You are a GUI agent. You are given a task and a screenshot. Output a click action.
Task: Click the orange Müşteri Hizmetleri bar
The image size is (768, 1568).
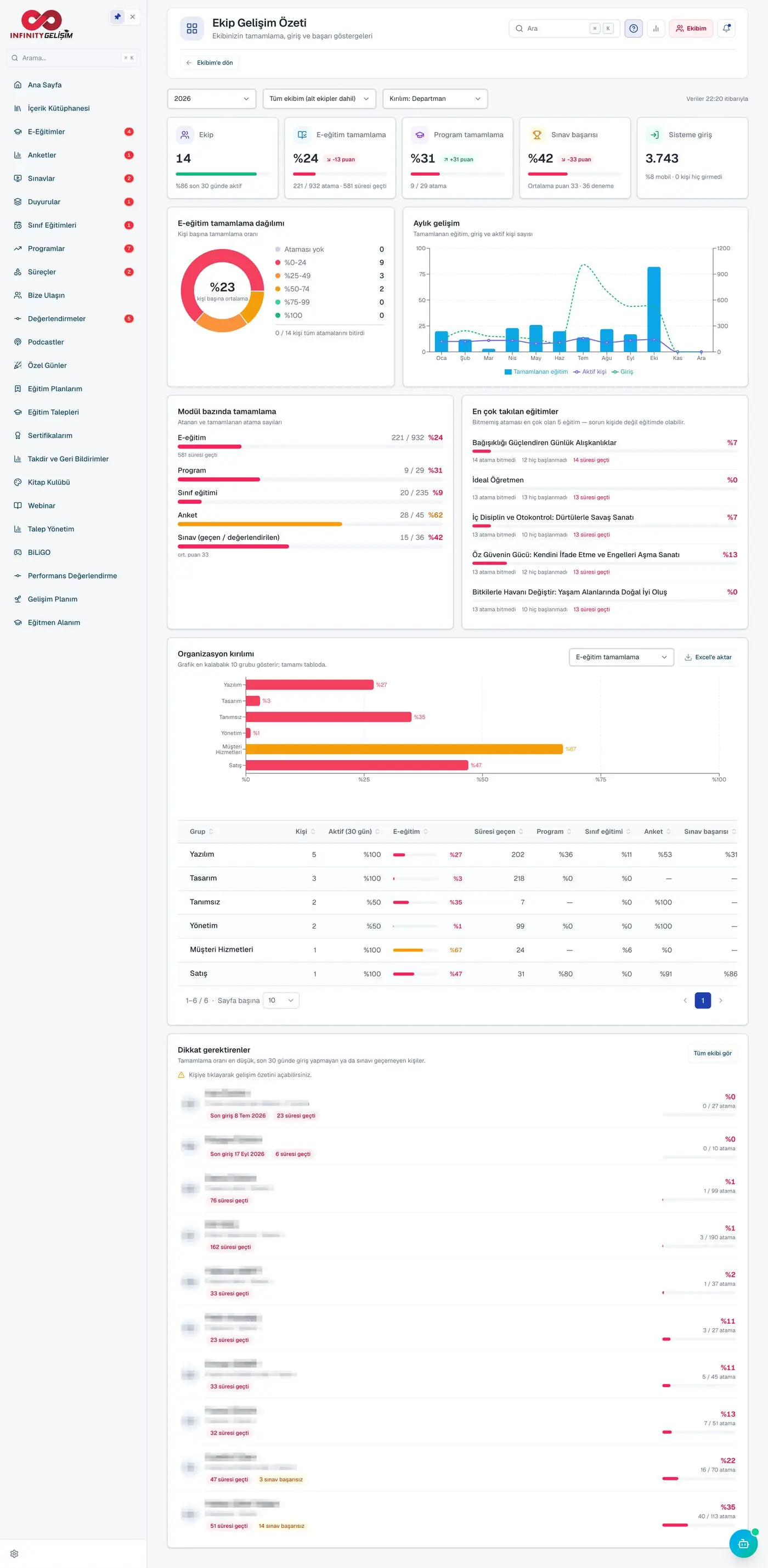404,749
